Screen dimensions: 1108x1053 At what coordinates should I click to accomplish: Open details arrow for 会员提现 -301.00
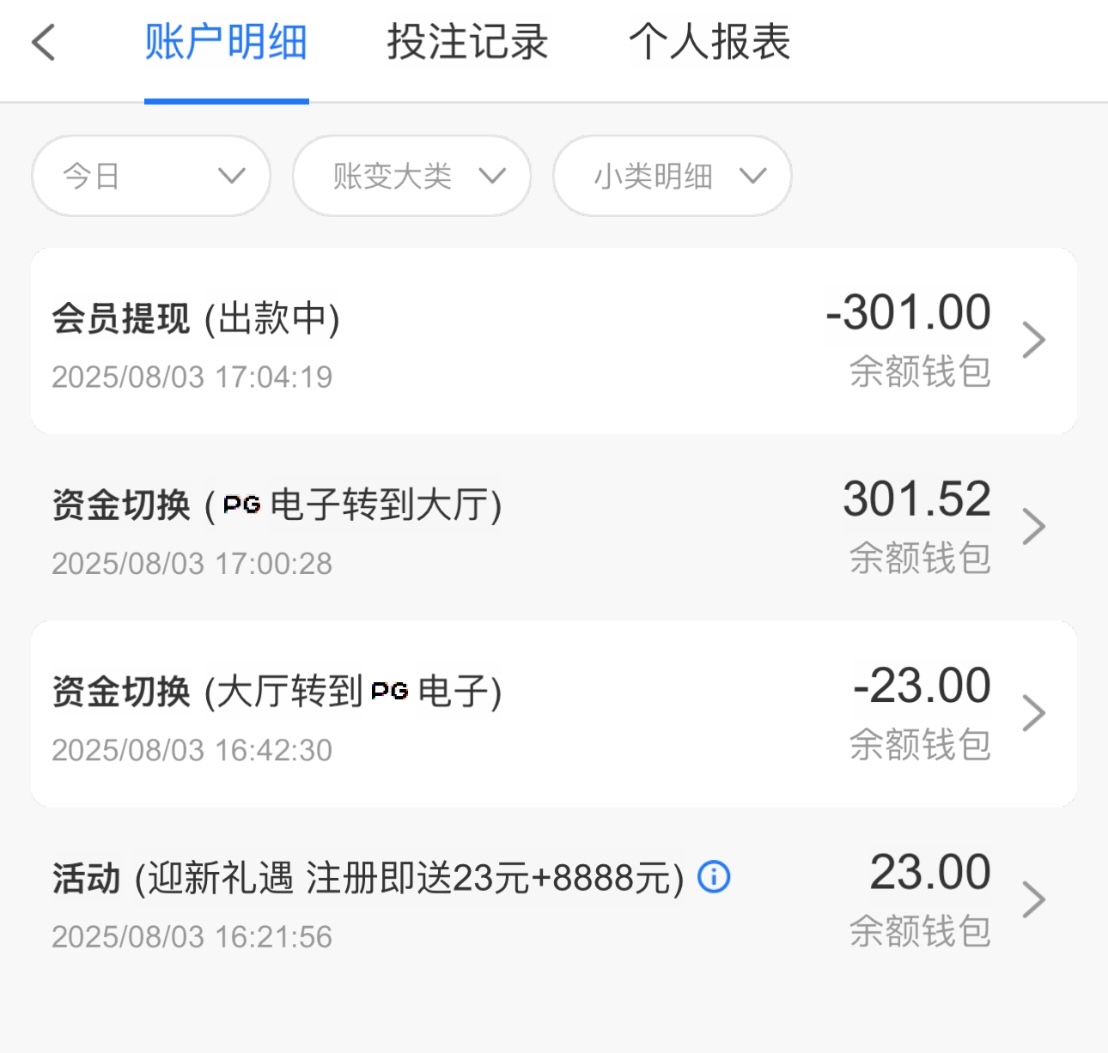click(1034, 341)
